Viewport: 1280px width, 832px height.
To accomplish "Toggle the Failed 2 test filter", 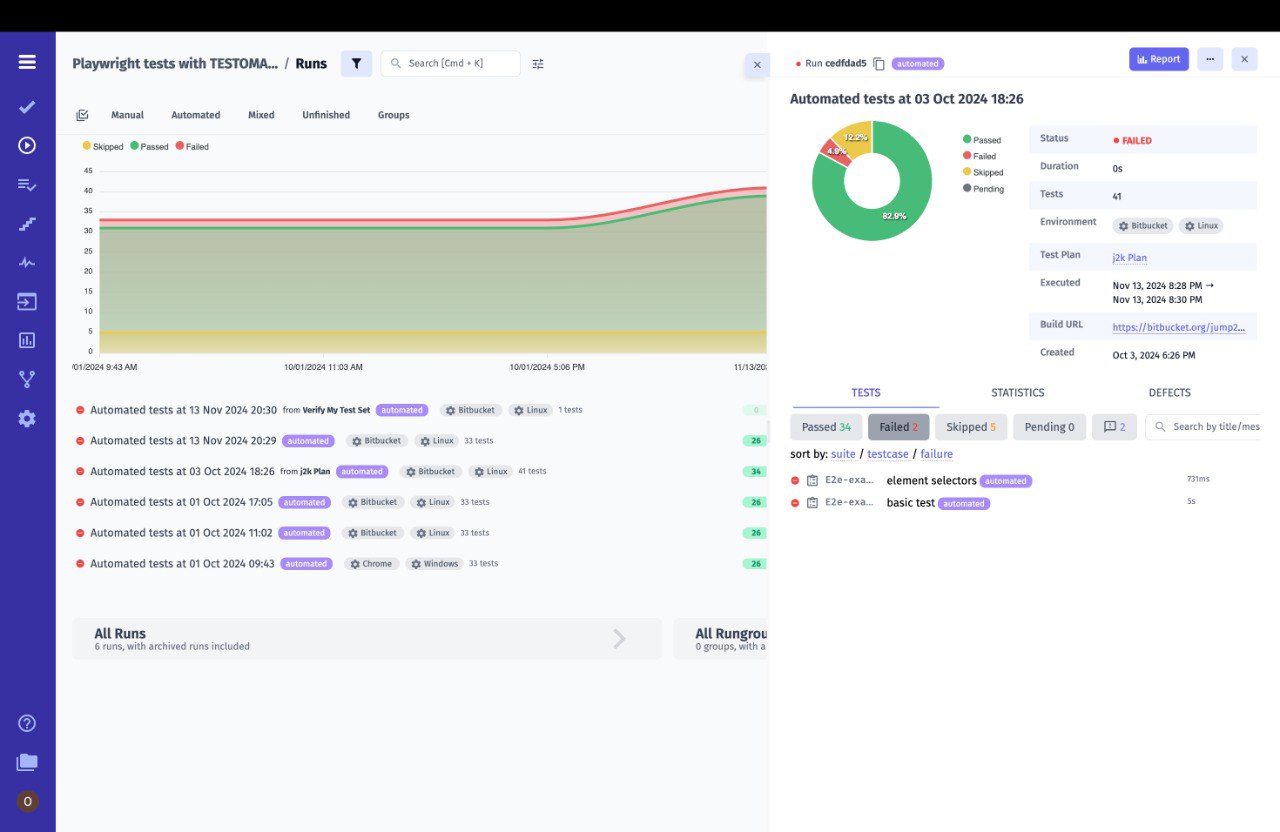I will (898, 426).
